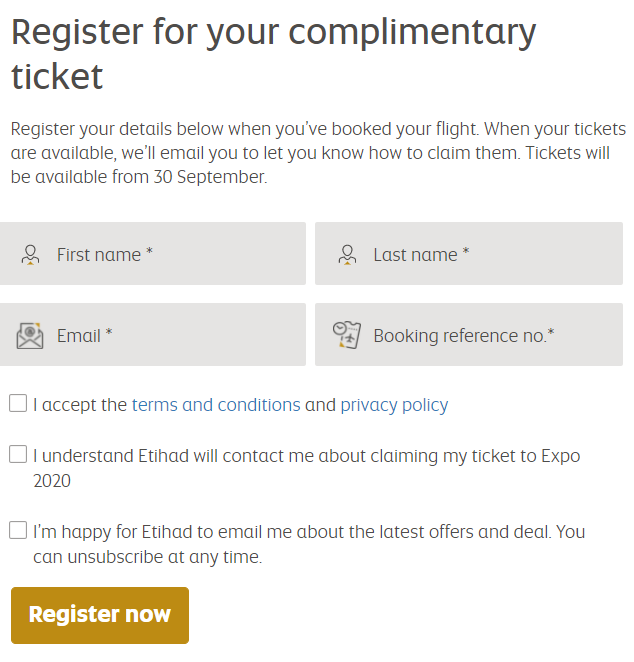634x662 pixels.
Task: Select the Last name text field
Action: (x=490, y=254)
